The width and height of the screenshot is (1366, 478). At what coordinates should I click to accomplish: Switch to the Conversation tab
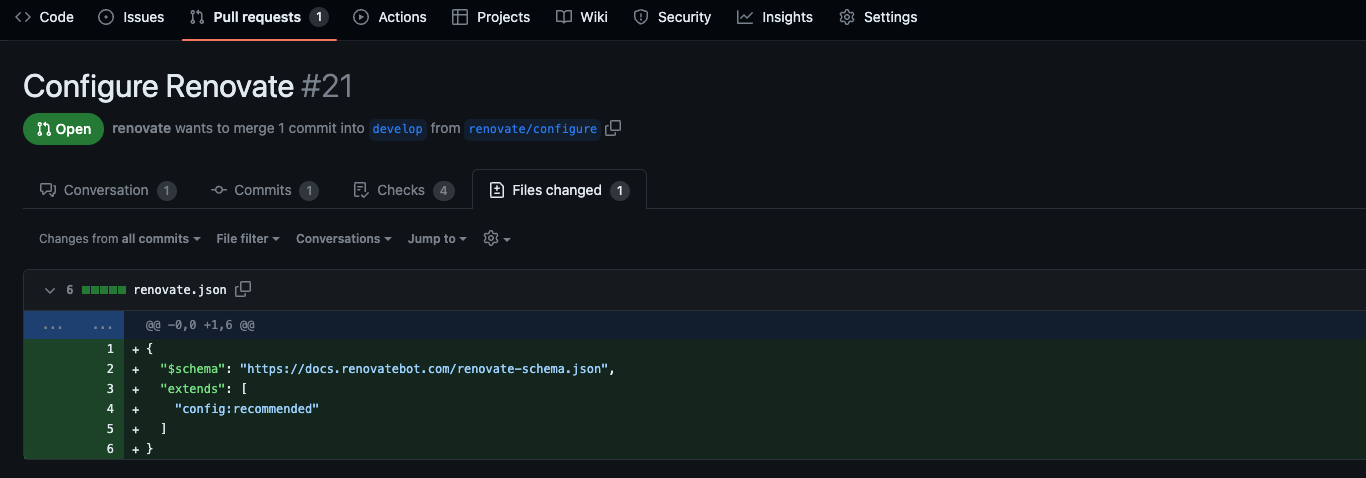coord(107,190)
